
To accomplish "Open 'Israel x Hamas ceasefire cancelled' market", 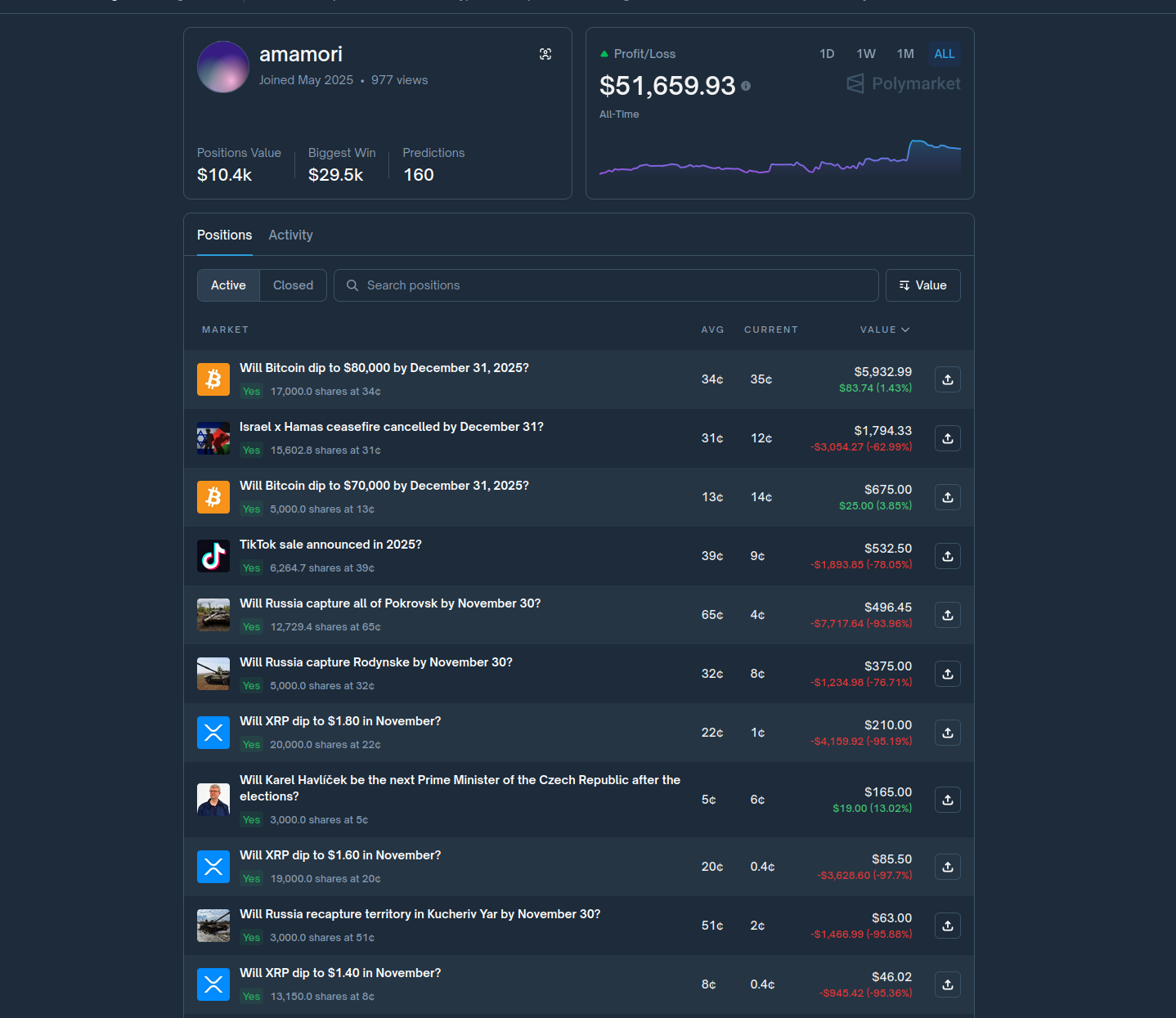I will [x=392, y=427].
